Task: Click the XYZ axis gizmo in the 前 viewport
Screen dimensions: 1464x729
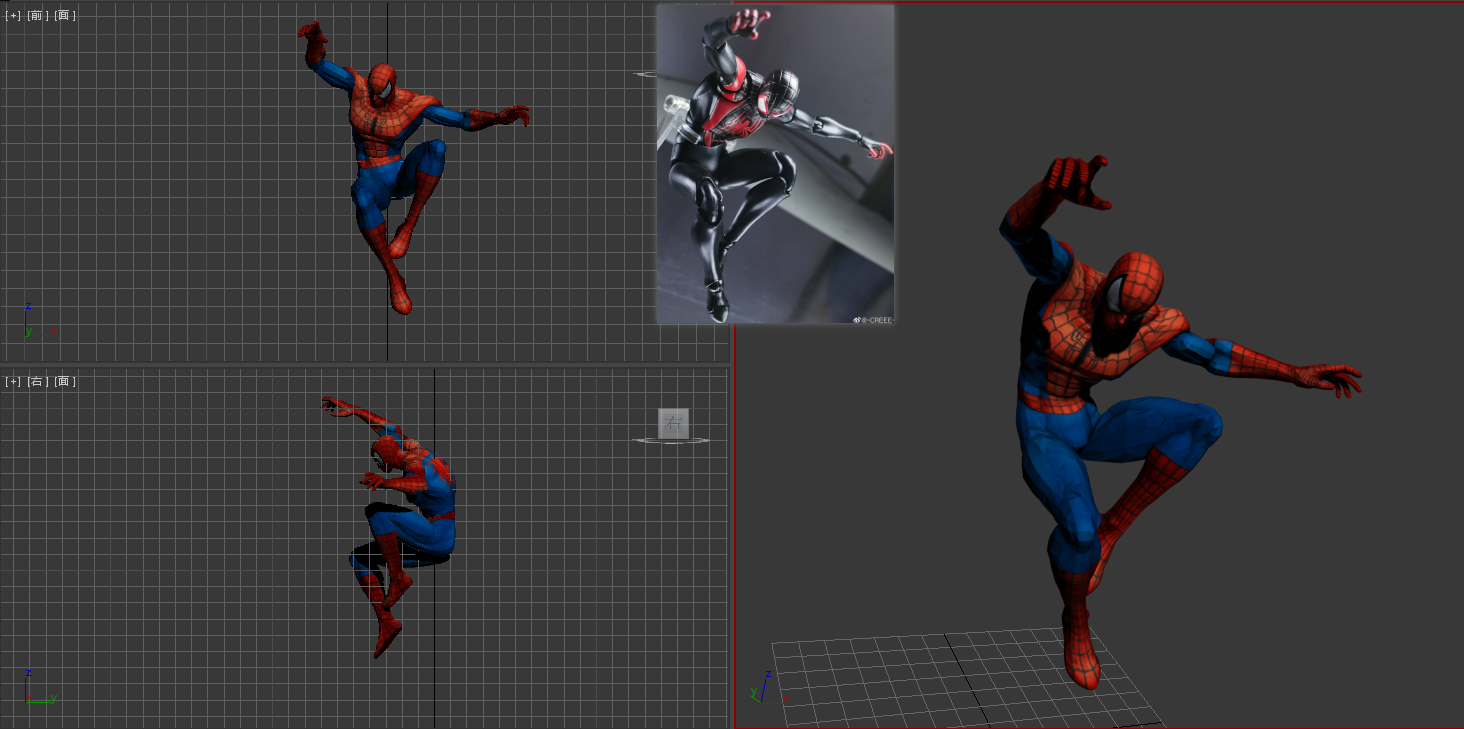Action: click(x=38, y=320)
